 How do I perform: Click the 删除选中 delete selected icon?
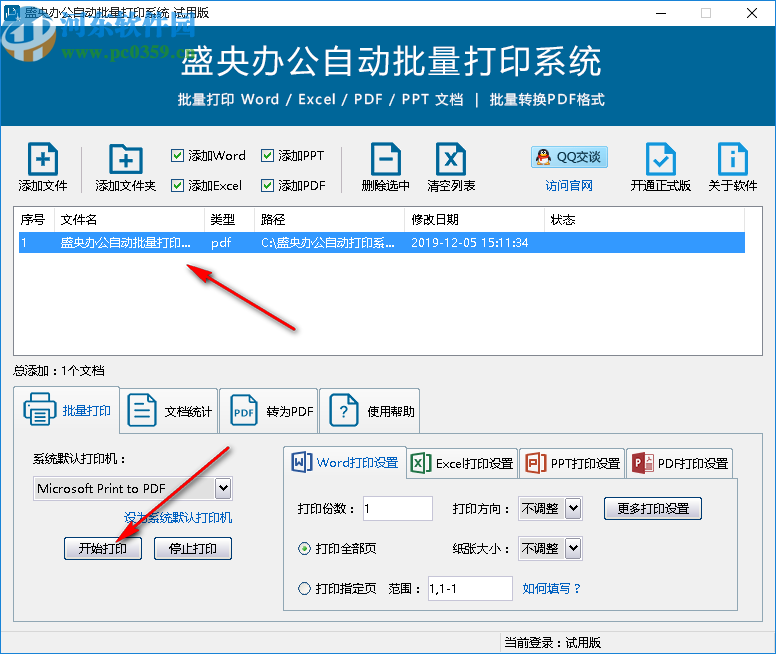tap(386, 159)
